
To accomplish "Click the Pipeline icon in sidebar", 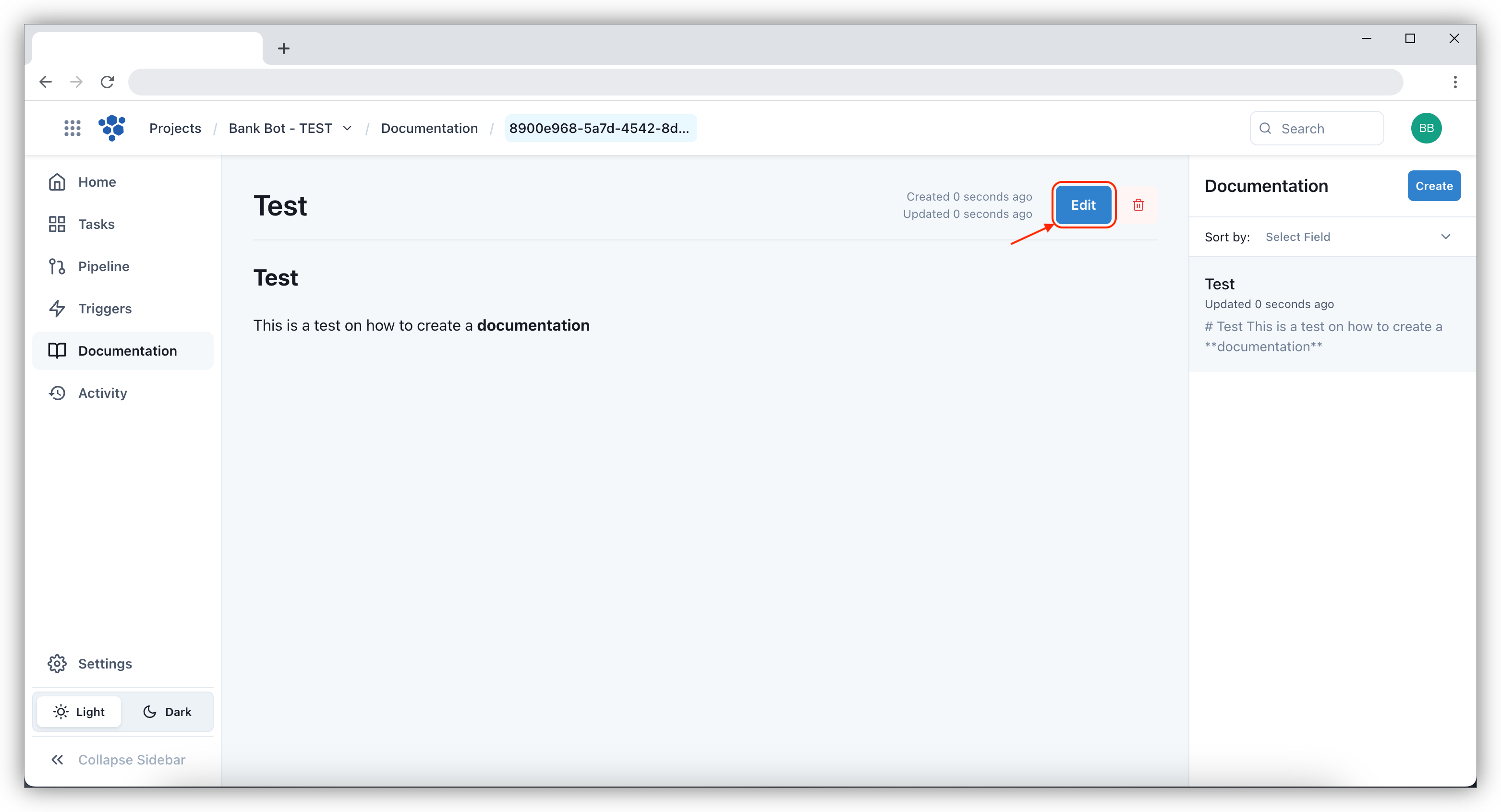I will 58,266.
